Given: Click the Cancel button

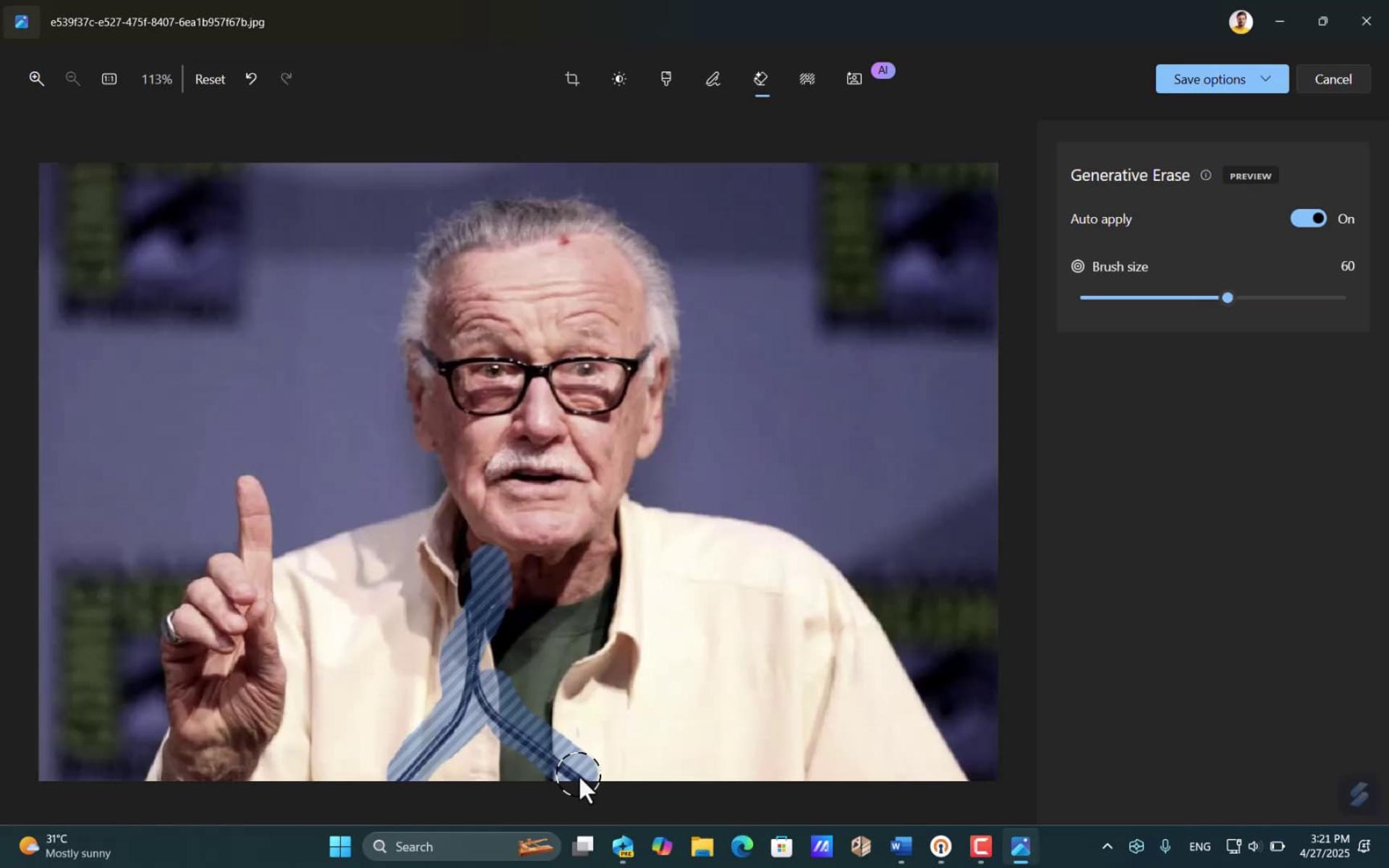Looking at the screenshot, I should tap(1333, 79).
